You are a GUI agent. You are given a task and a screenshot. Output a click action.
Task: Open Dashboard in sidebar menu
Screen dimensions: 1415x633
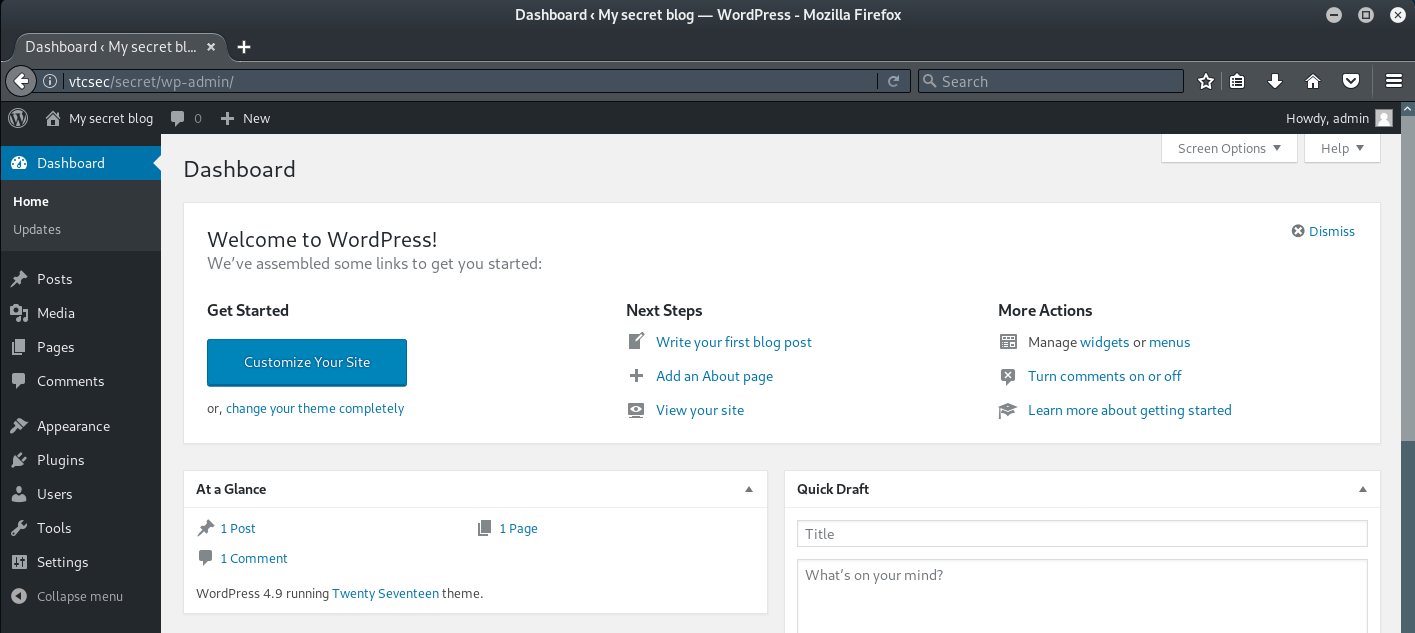[80, 163]
